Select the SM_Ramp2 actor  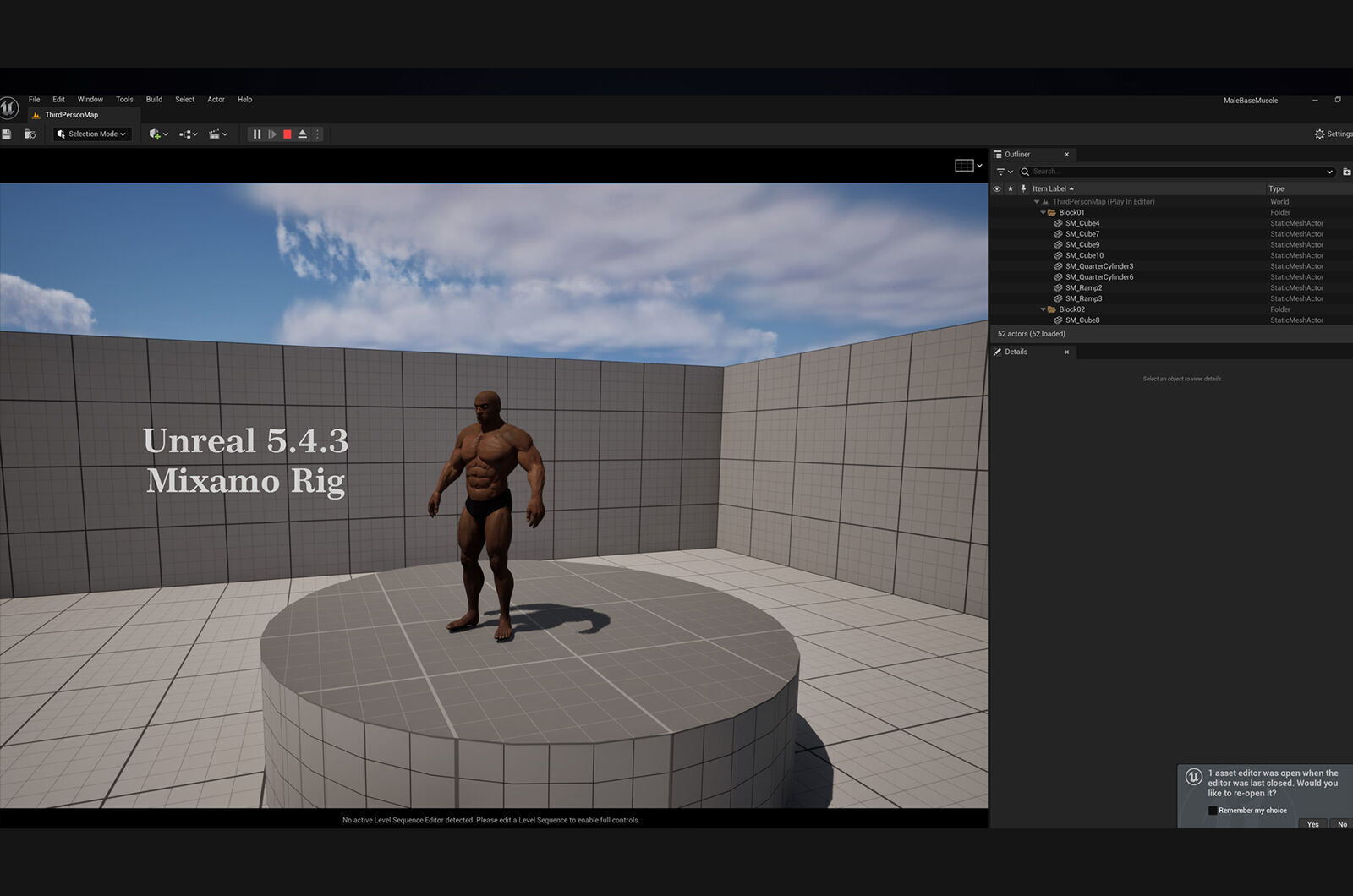coord(1171,288)
